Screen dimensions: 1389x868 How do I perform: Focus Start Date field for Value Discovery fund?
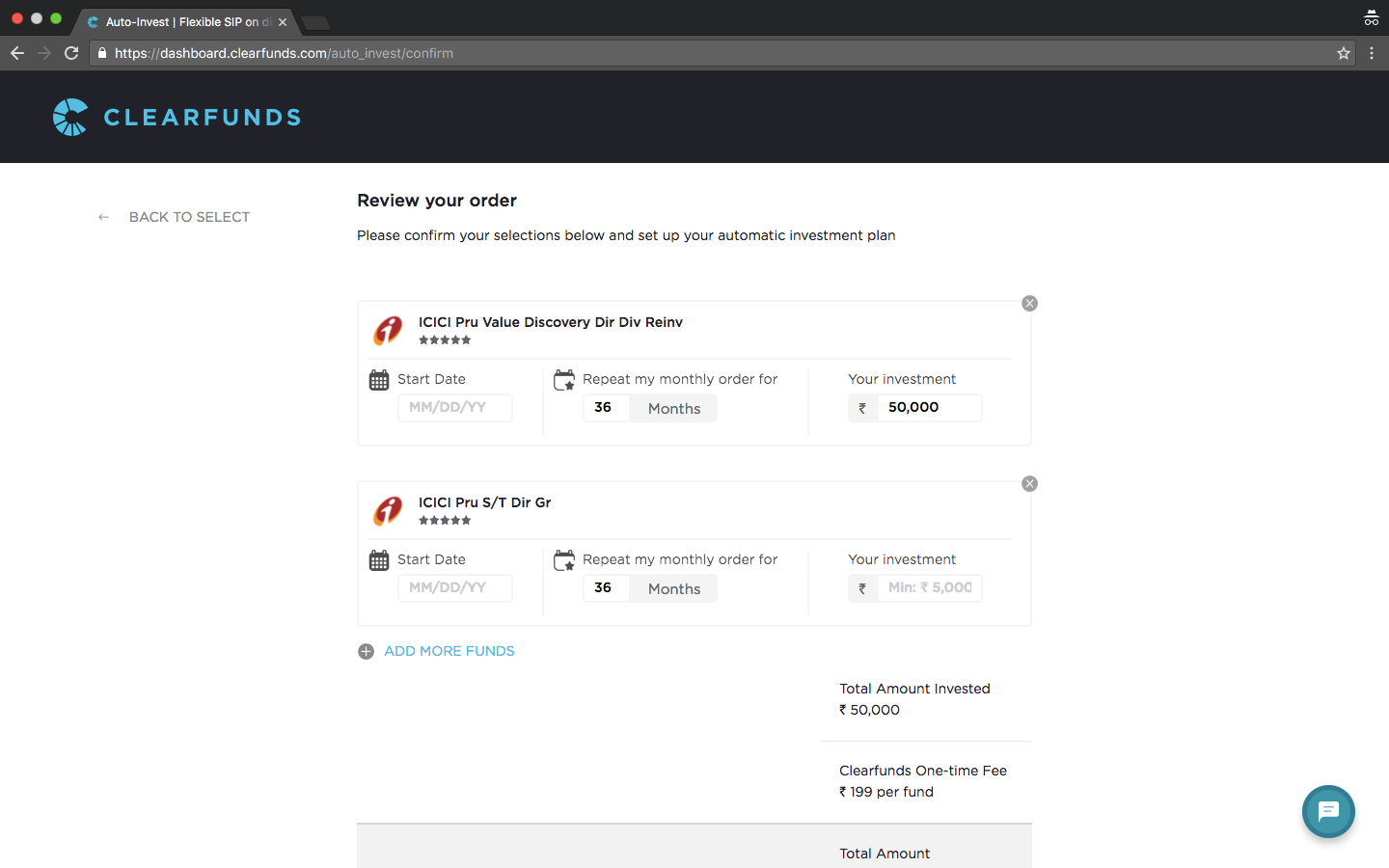tap(455, 408)
